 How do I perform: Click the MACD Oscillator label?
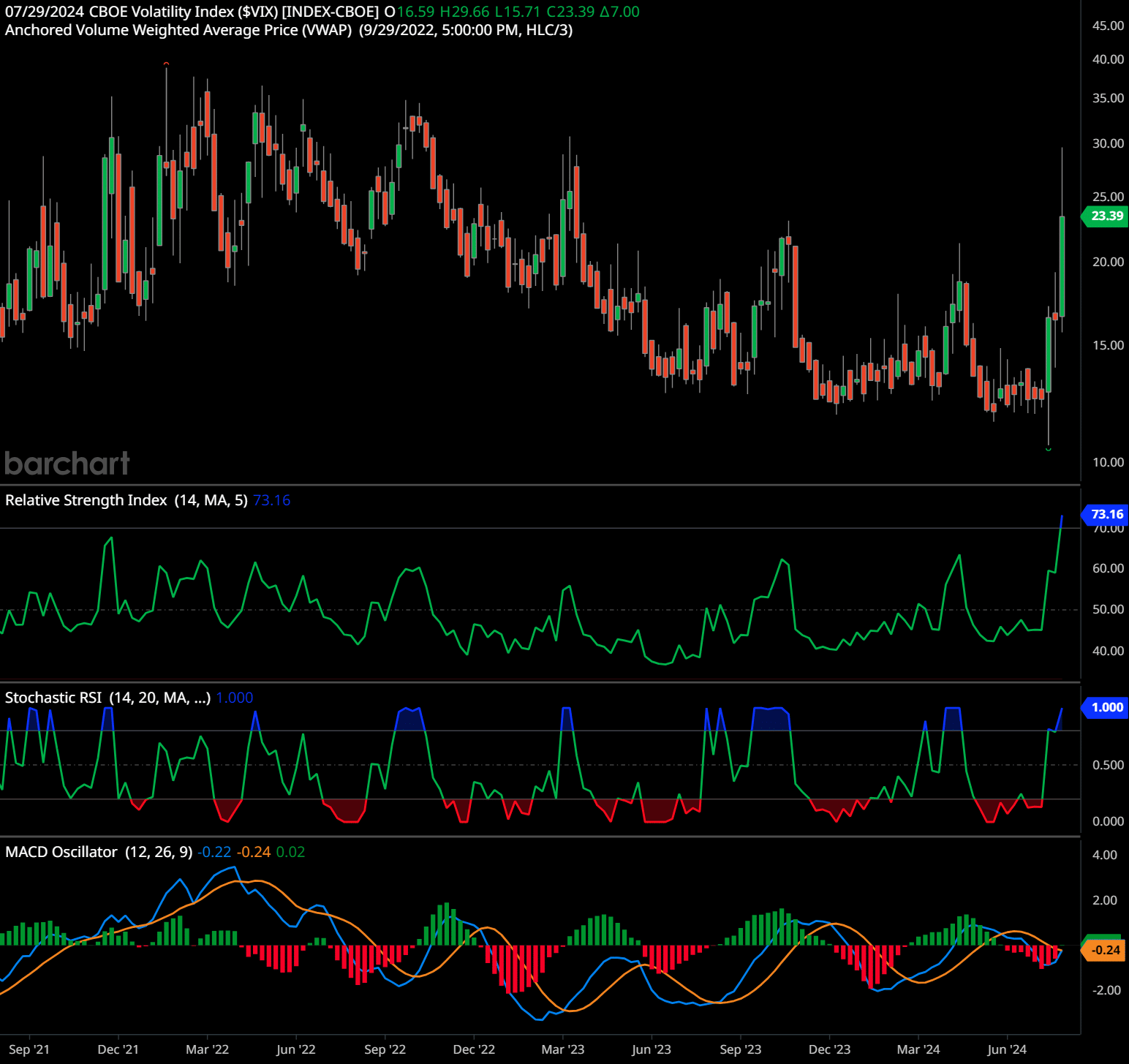pyautogui.click(x=99, y=852)
